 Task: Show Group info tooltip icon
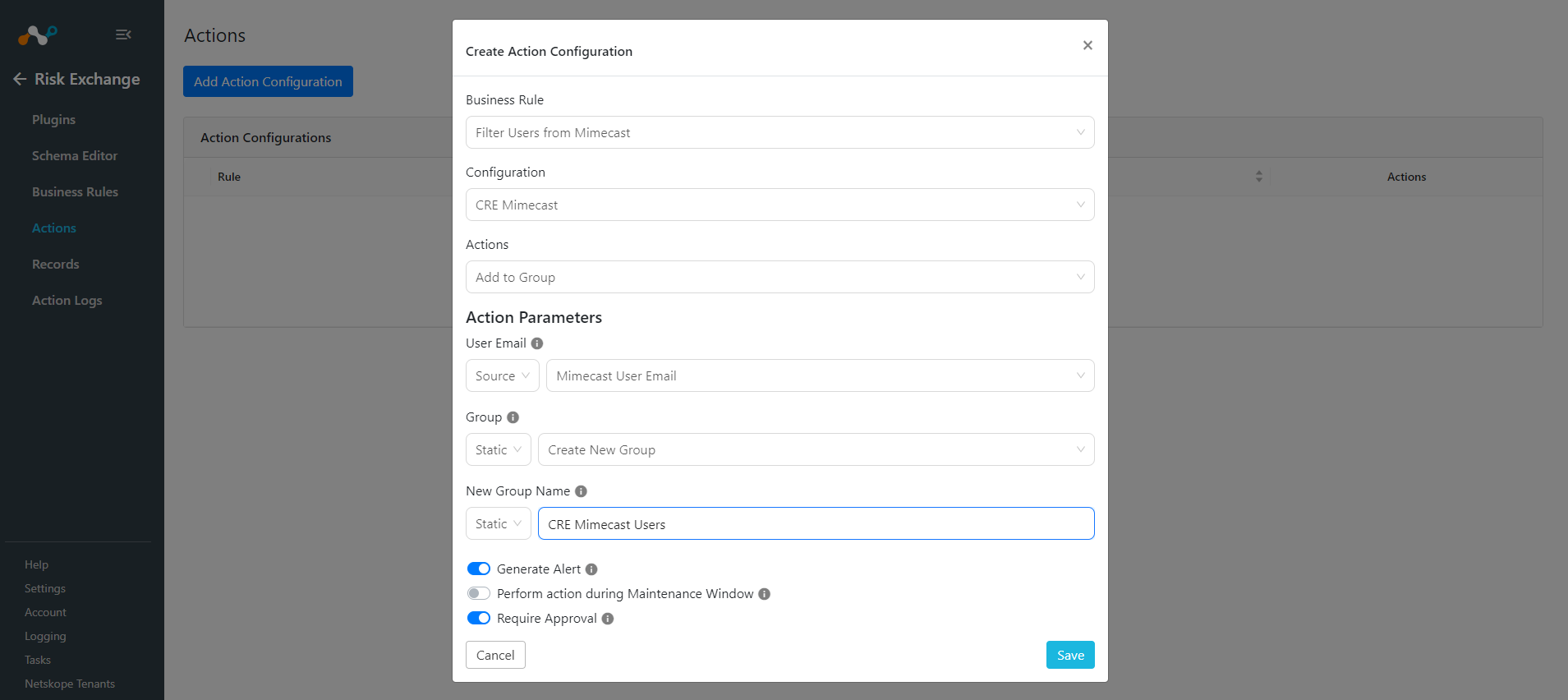click(x=513, y=417)
